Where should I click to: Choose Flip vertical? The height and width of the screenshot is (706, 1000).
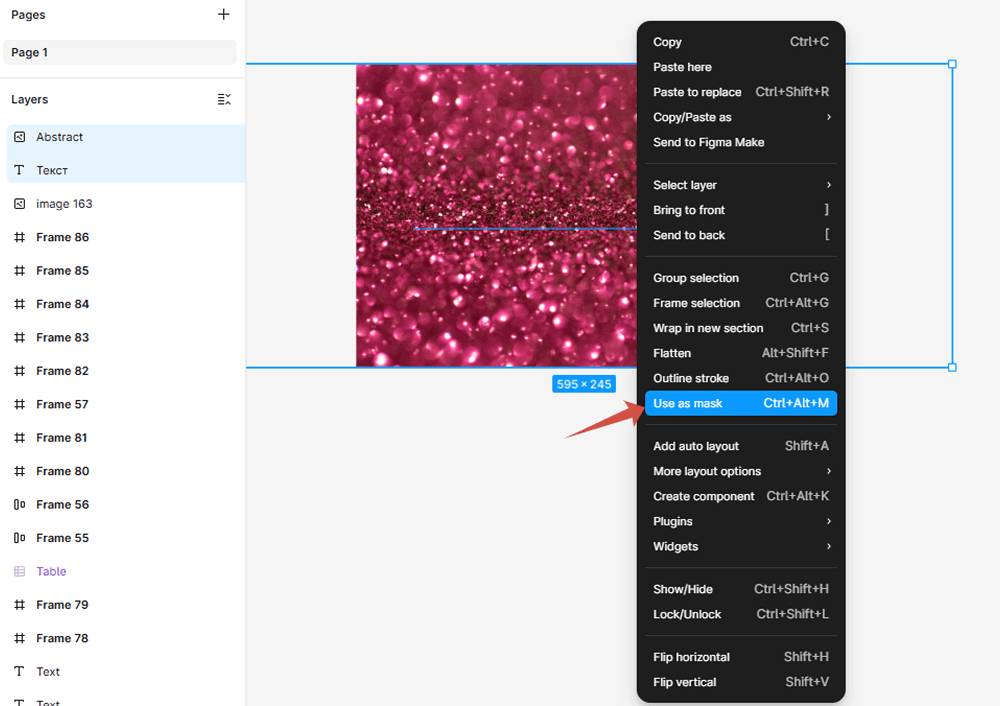click(x=741, y=682)
